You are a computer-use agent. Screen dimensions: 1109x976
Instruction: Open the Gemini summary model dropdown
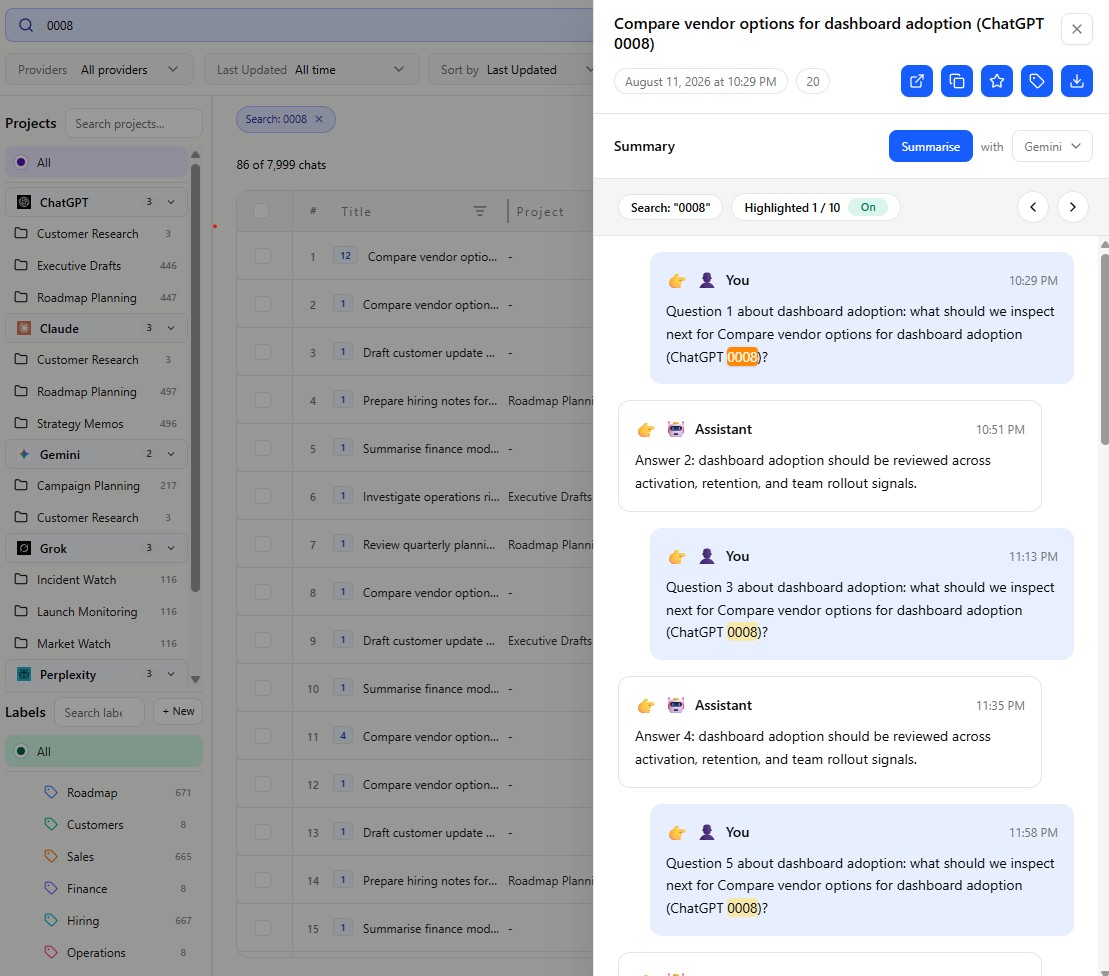tap(1052, 146)
